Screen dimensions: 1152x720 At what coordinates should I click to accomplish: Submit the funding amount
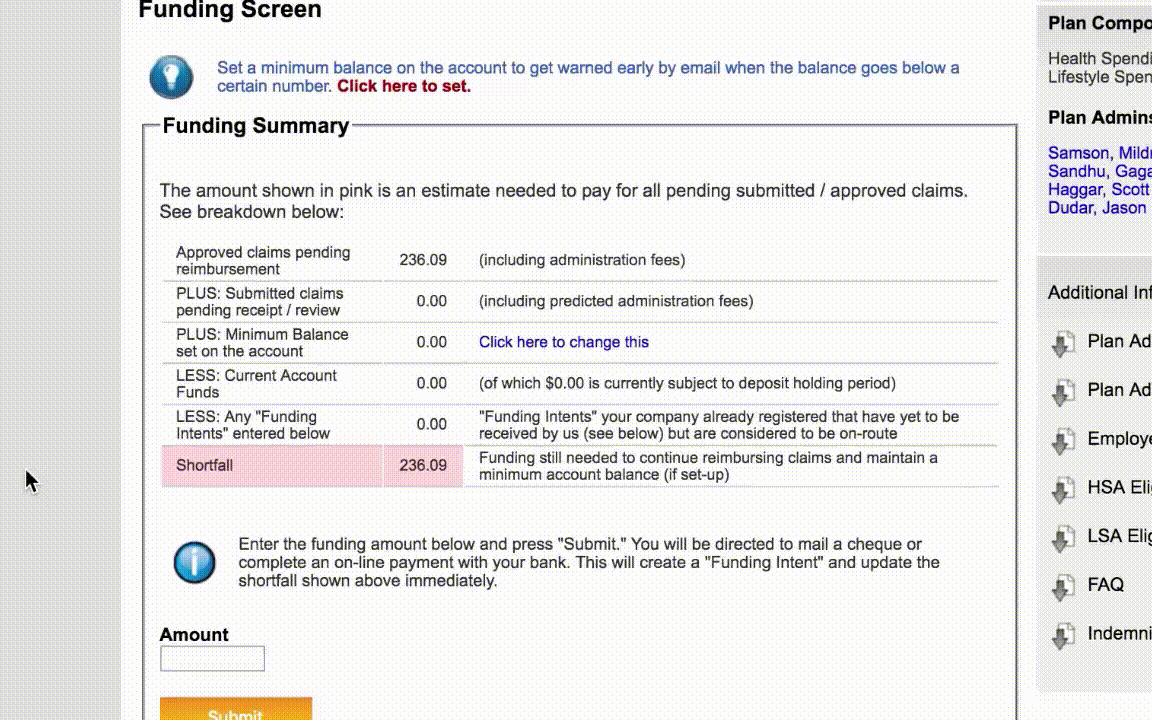click(x=236, y=709)
